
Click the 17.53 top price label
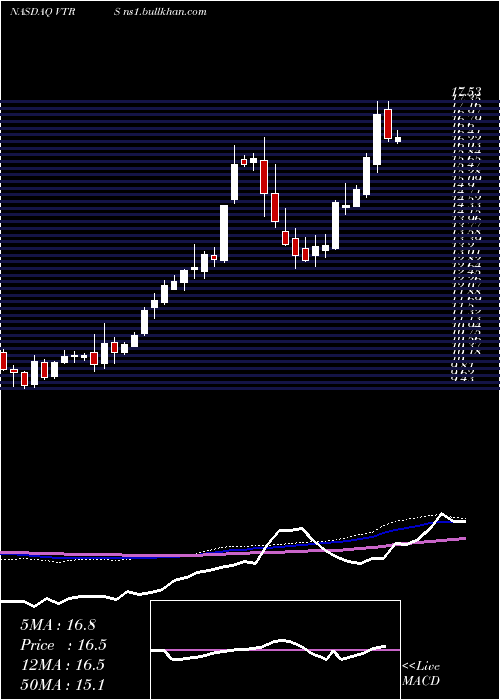tap(466, 92)
